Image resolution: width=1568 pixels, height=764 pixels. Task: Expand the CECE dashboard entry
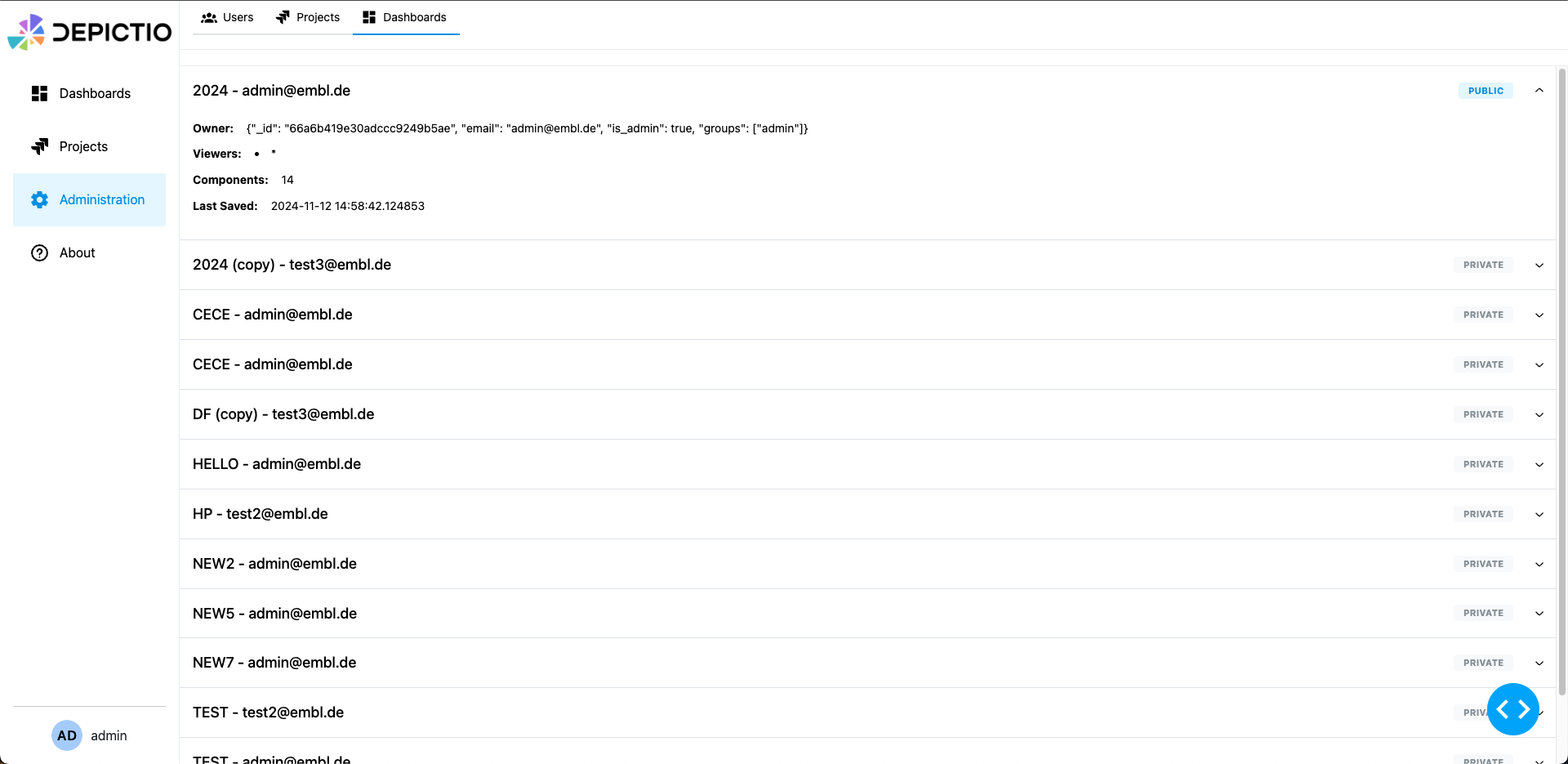[x=1539, y=315]
